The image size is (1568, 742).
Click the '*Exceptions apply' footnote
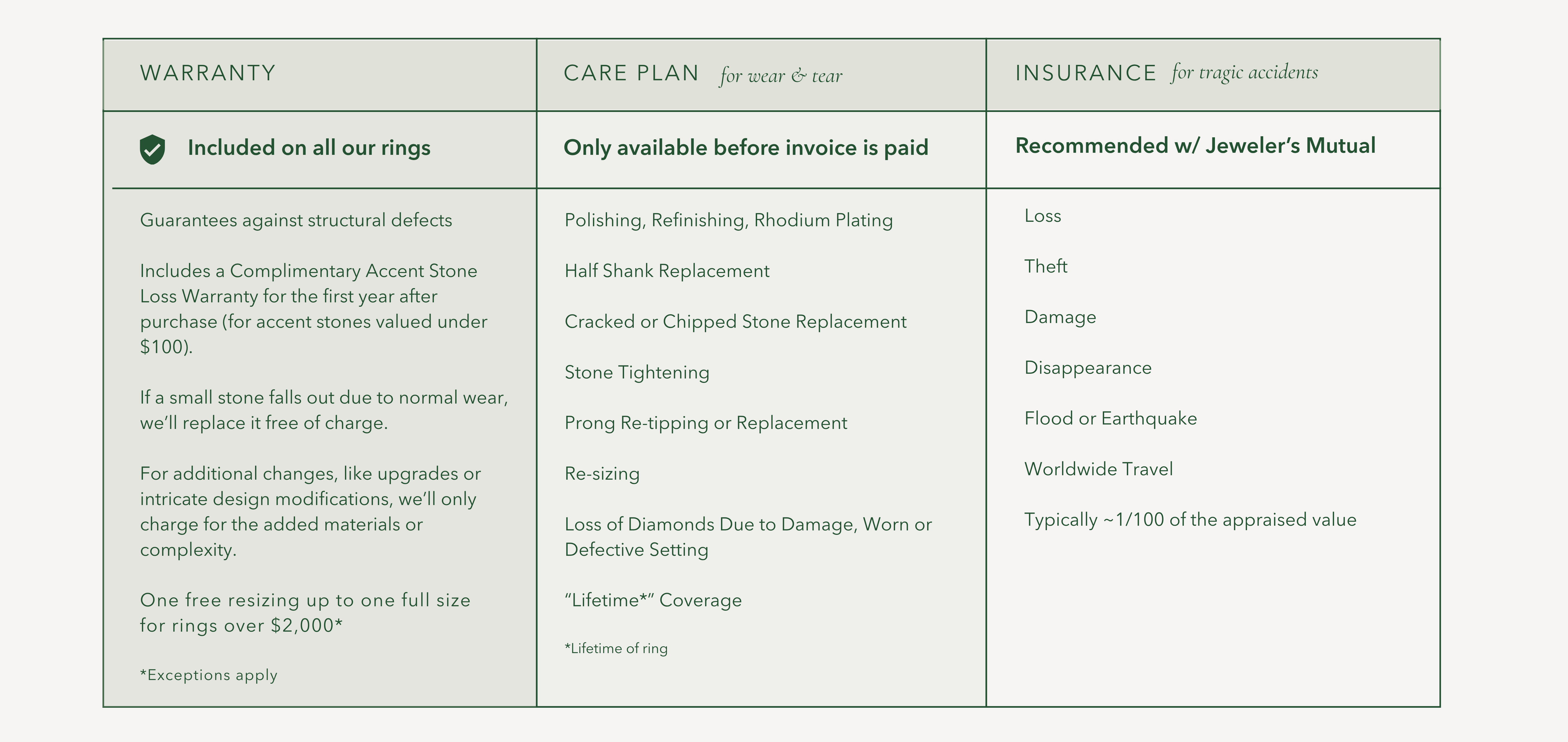point(209,675)
